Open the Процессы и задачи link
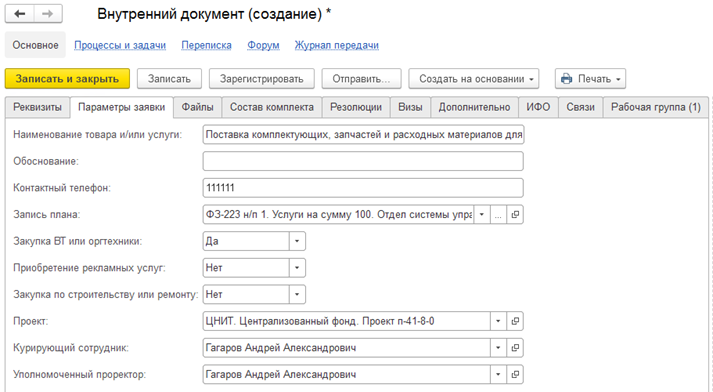Screen dimensions: 713x392 (120, 45)
